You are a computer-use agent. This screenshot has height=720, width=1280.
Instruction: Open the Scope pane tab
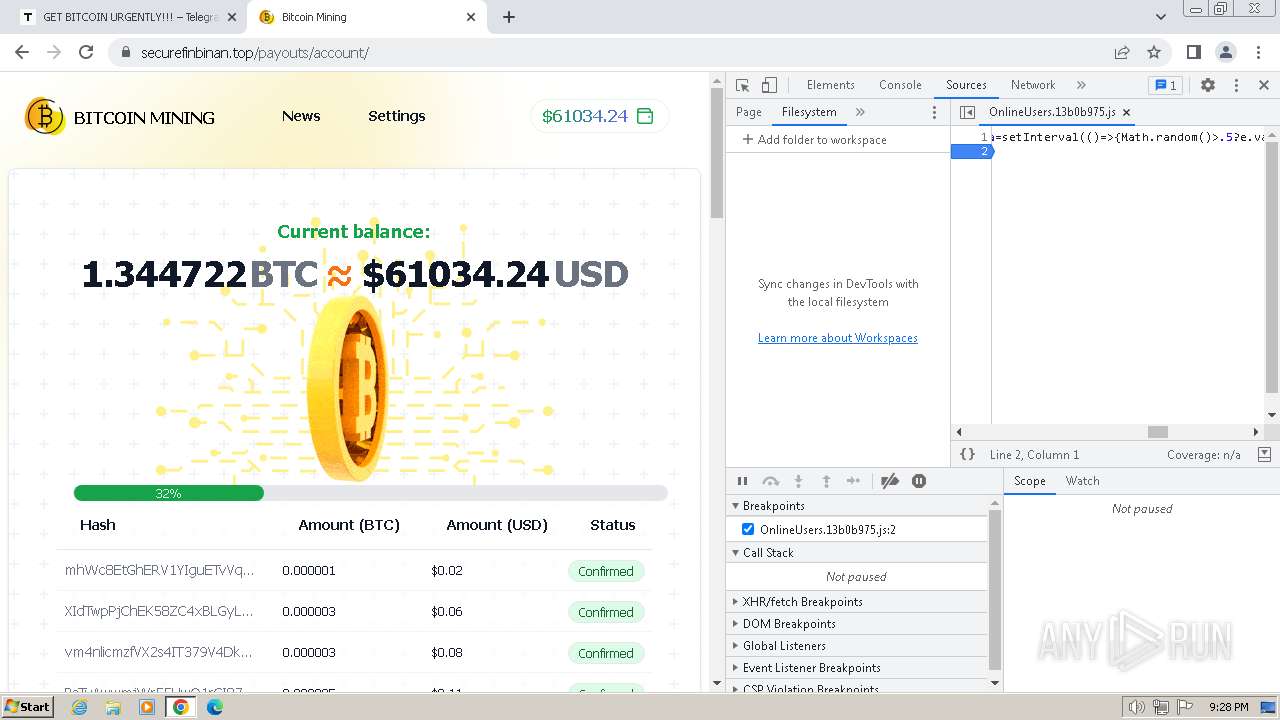pyautogui.click(x=1029, y=481)
